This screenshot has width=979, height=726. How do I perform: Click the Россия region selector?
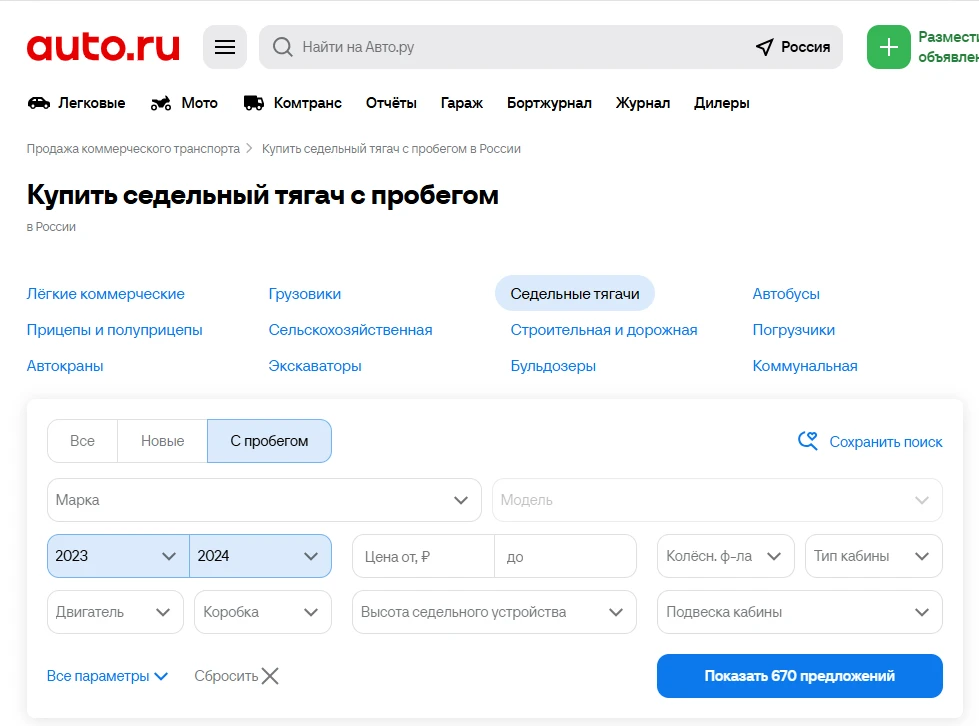coord(794,47)
